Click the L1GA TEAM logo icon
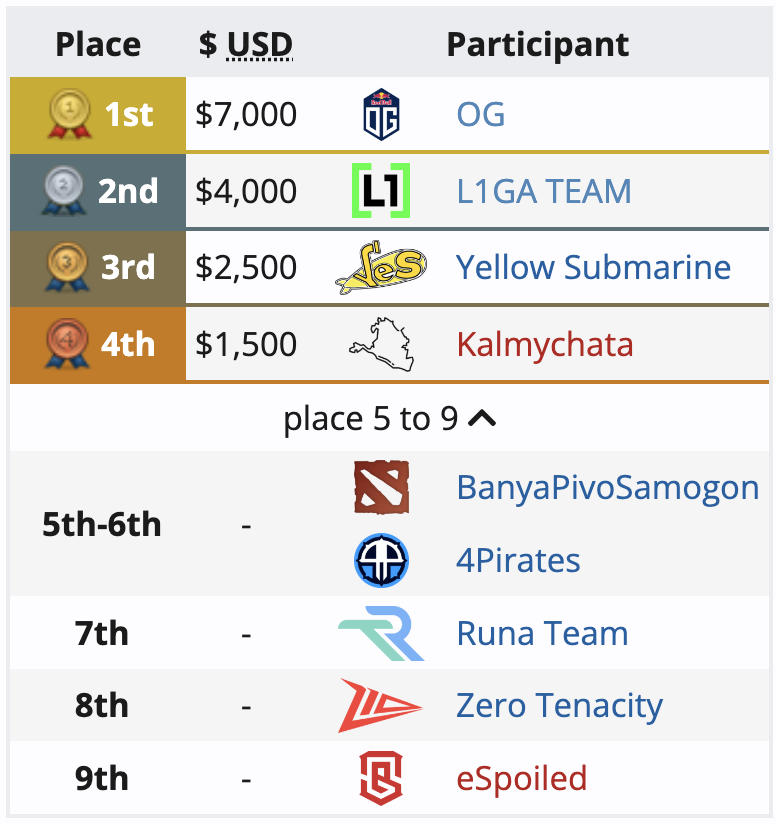The image size is (776, 824). pos(381,190)
